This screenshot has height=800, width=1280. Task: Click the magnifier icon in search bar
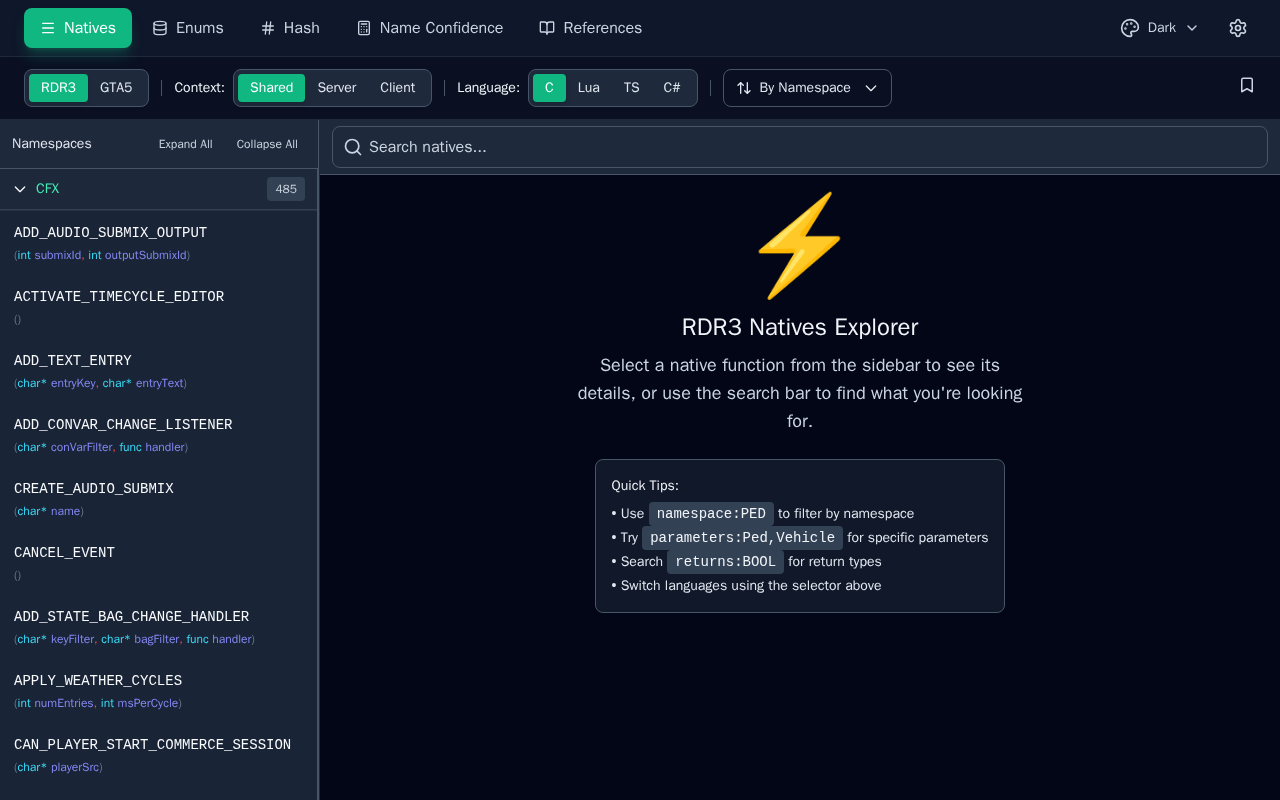coord(353,147)
